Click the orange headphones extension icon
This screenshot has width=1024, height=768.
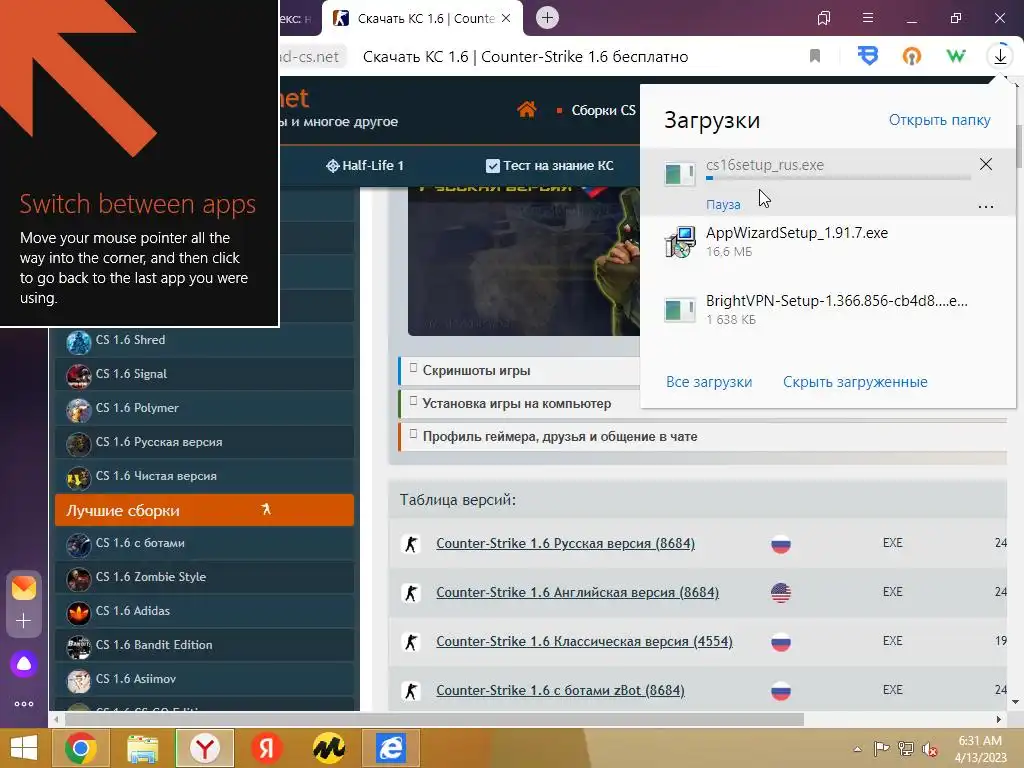point(912,56)
